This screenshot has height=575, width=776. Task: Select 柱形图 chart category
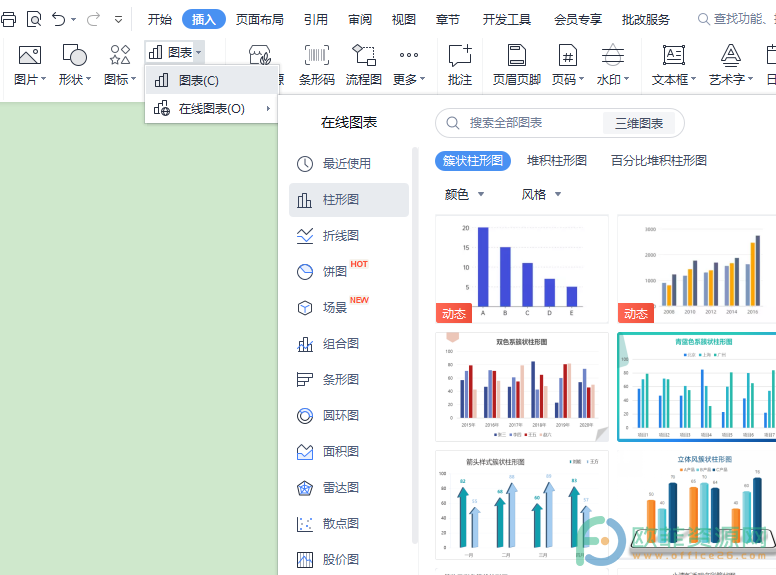[349, 199]
